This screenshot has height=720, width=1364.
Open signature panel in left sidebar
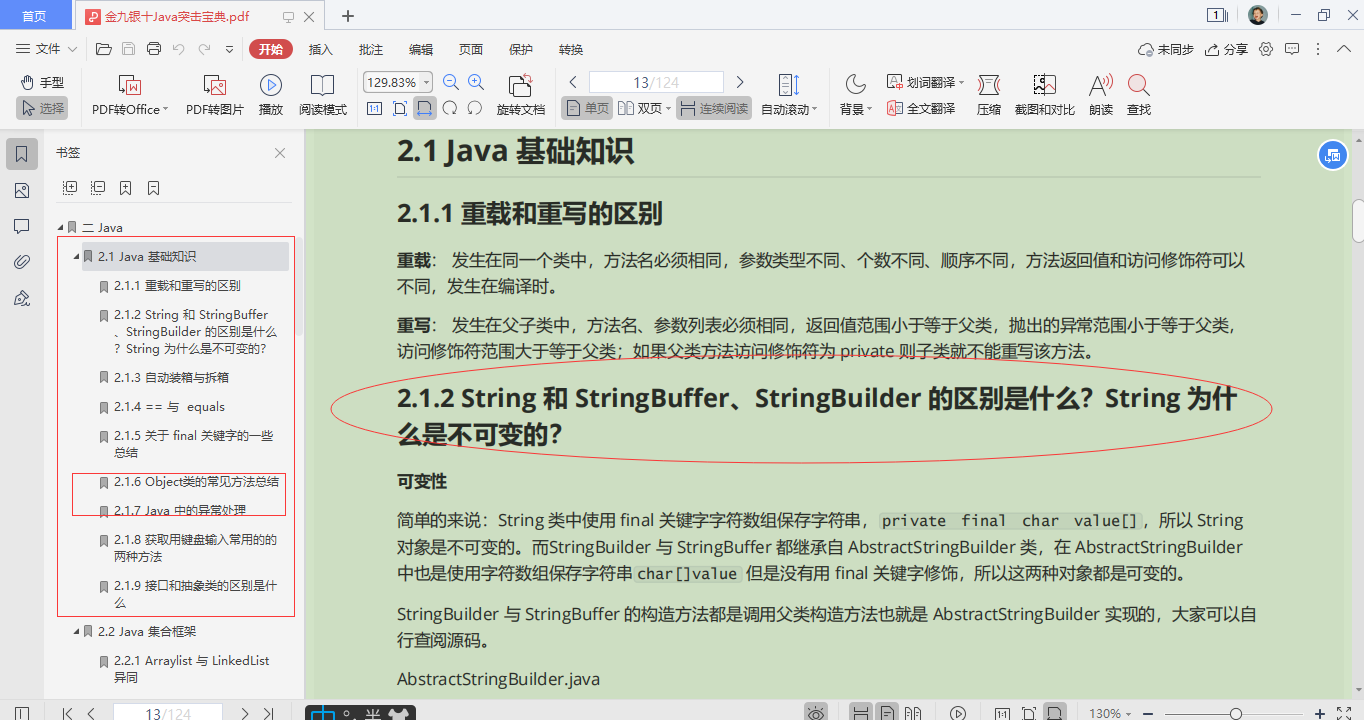(x=22, y=298)
